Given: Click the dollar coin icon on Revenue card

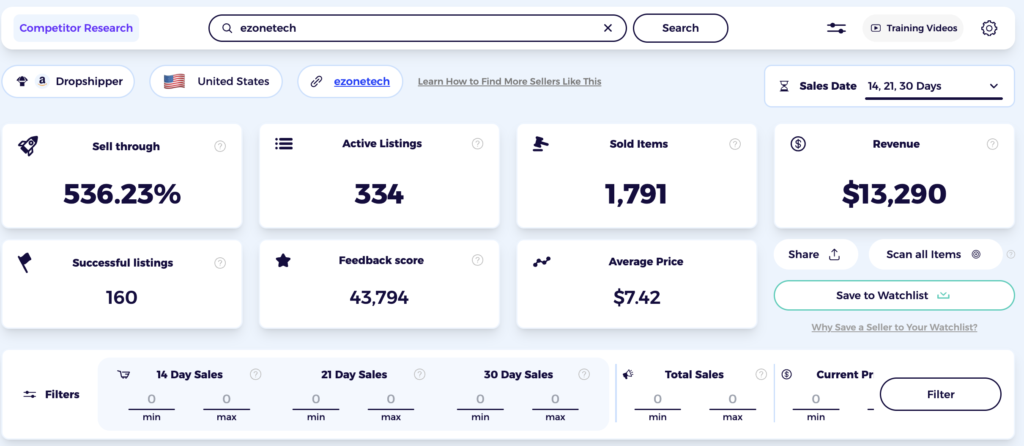Looking at the screenshot, I should (x=797, y=144).
